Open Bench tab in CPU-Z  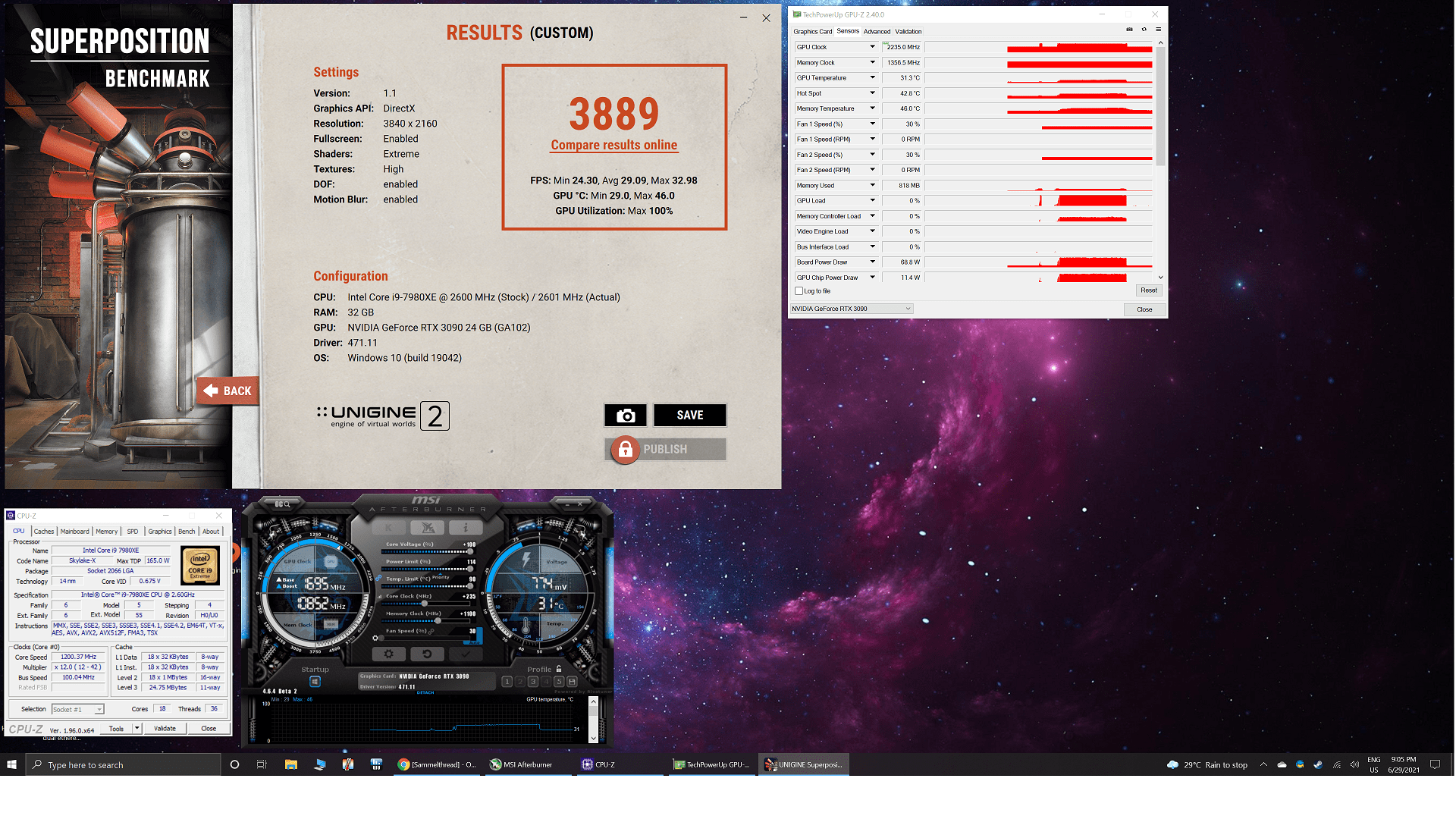click(x=187, y=532)
